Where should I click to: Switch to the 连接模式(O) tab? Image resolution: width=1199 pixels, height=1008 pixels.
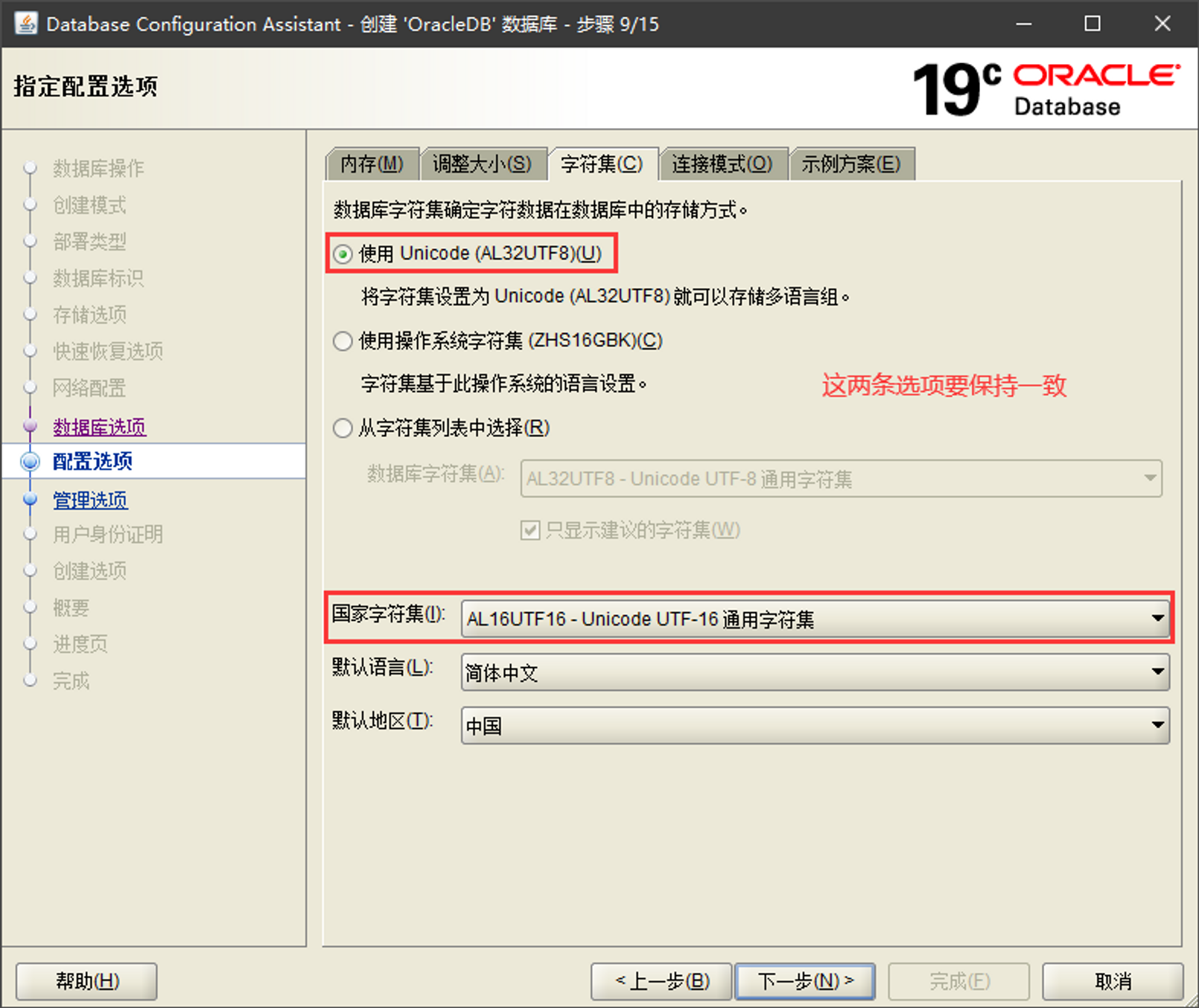point(722,164)
